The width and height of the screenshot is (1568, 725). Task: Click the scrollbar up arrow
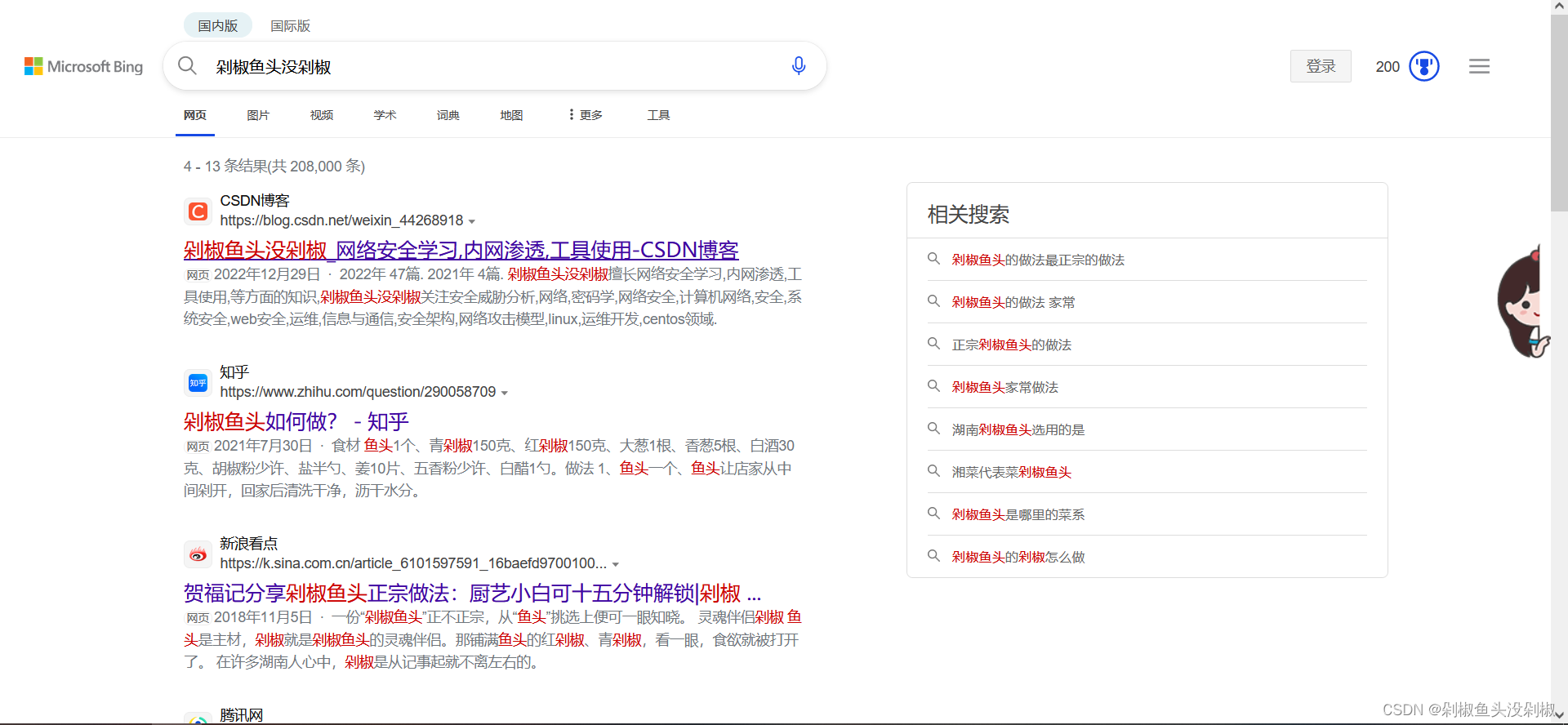click(1559, 7)
